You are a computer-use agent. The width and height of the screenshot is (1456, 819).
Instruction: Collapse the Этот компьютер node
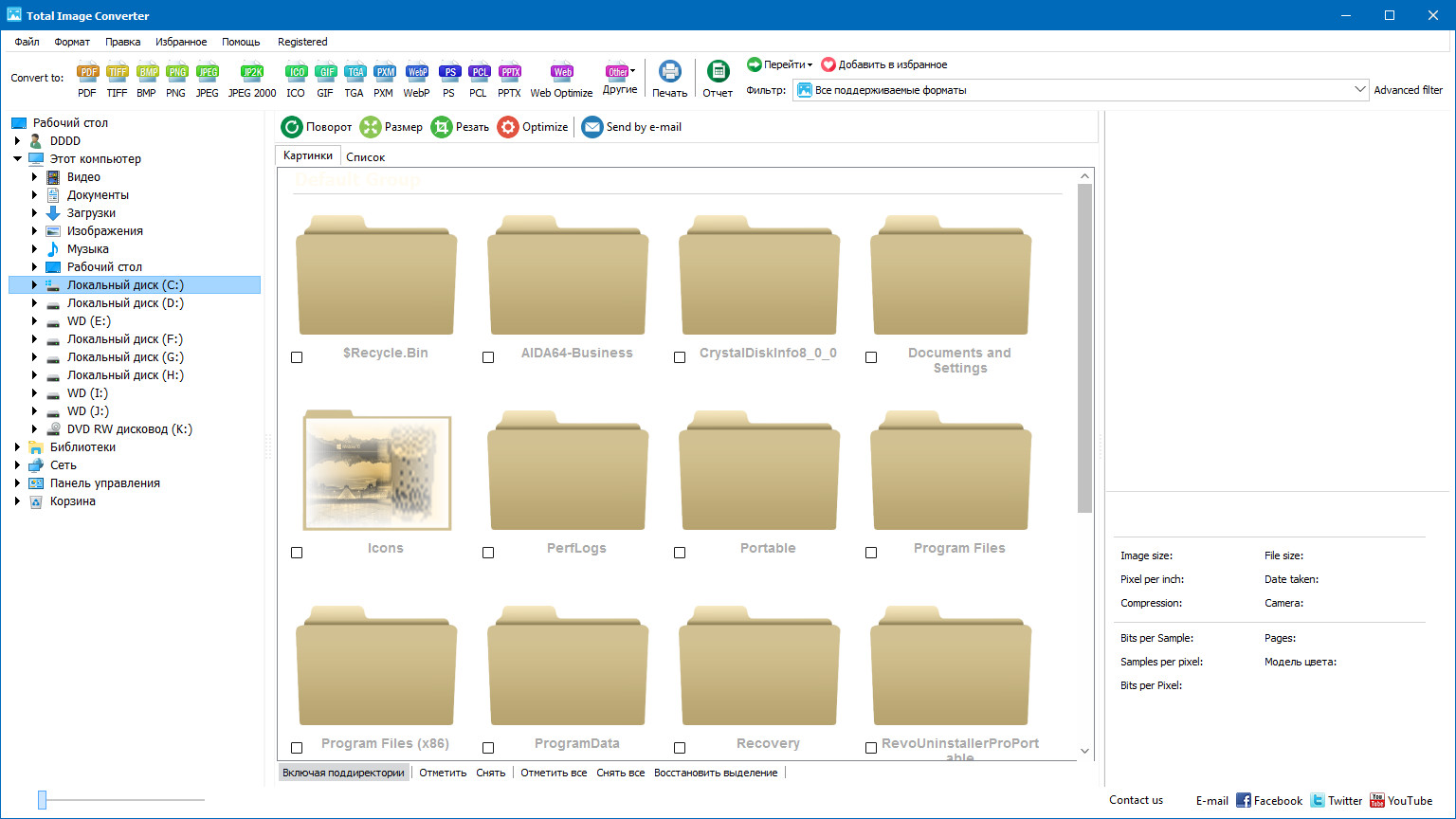(17, 159)
